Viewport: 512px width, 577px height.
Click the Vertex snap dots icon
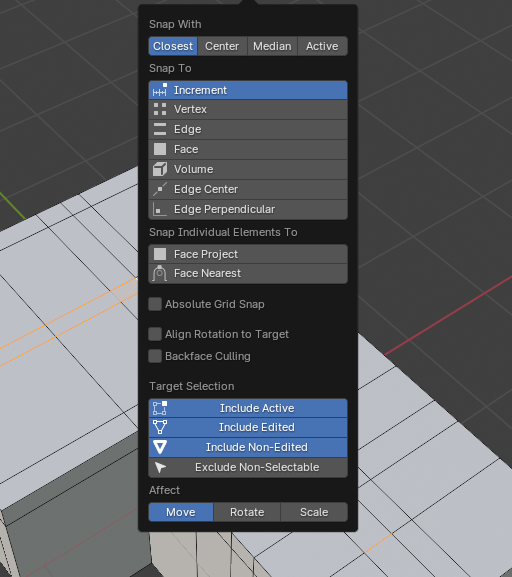pos(160,109)
